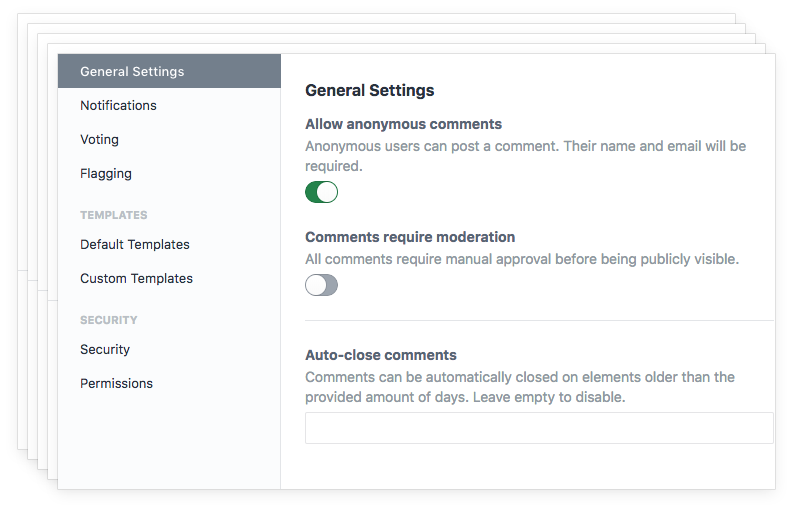This screenshot has height=511, width=811.
Task: Select Flagging in the sidebar
Action: 106,173
